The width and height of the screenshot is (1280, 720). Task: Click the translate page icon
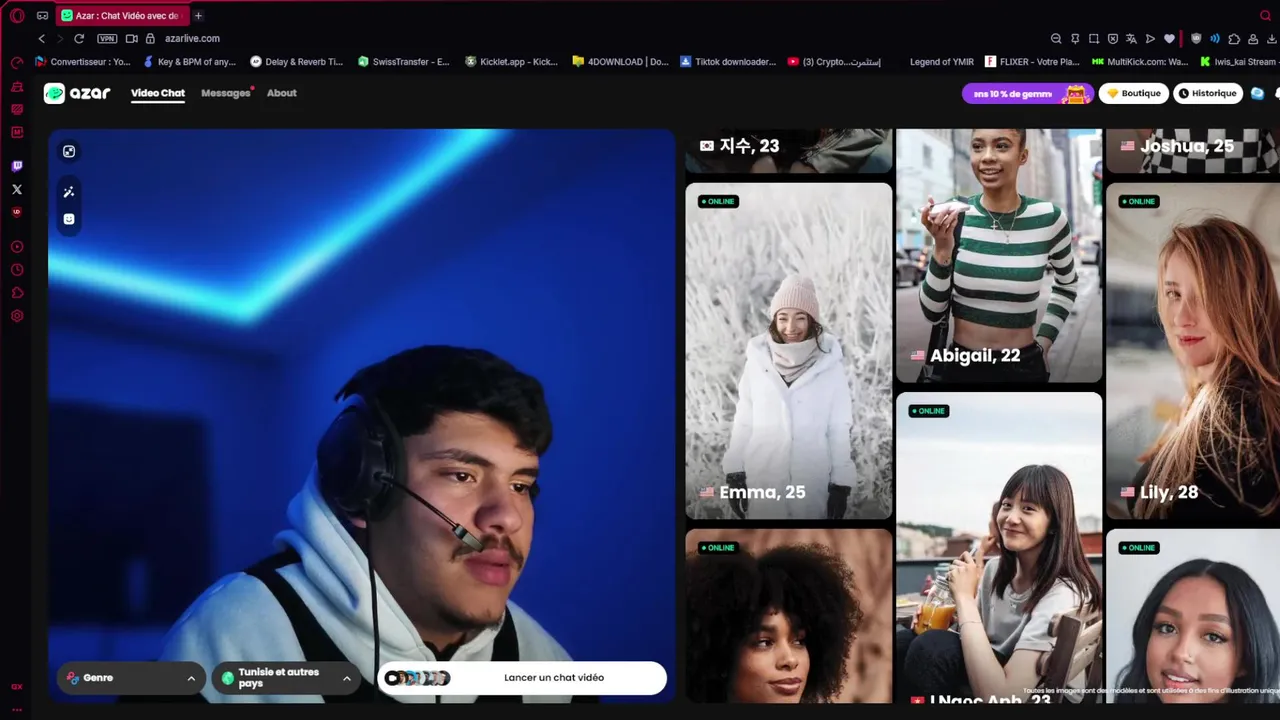pyautogui.click(x=1131, y=38)
